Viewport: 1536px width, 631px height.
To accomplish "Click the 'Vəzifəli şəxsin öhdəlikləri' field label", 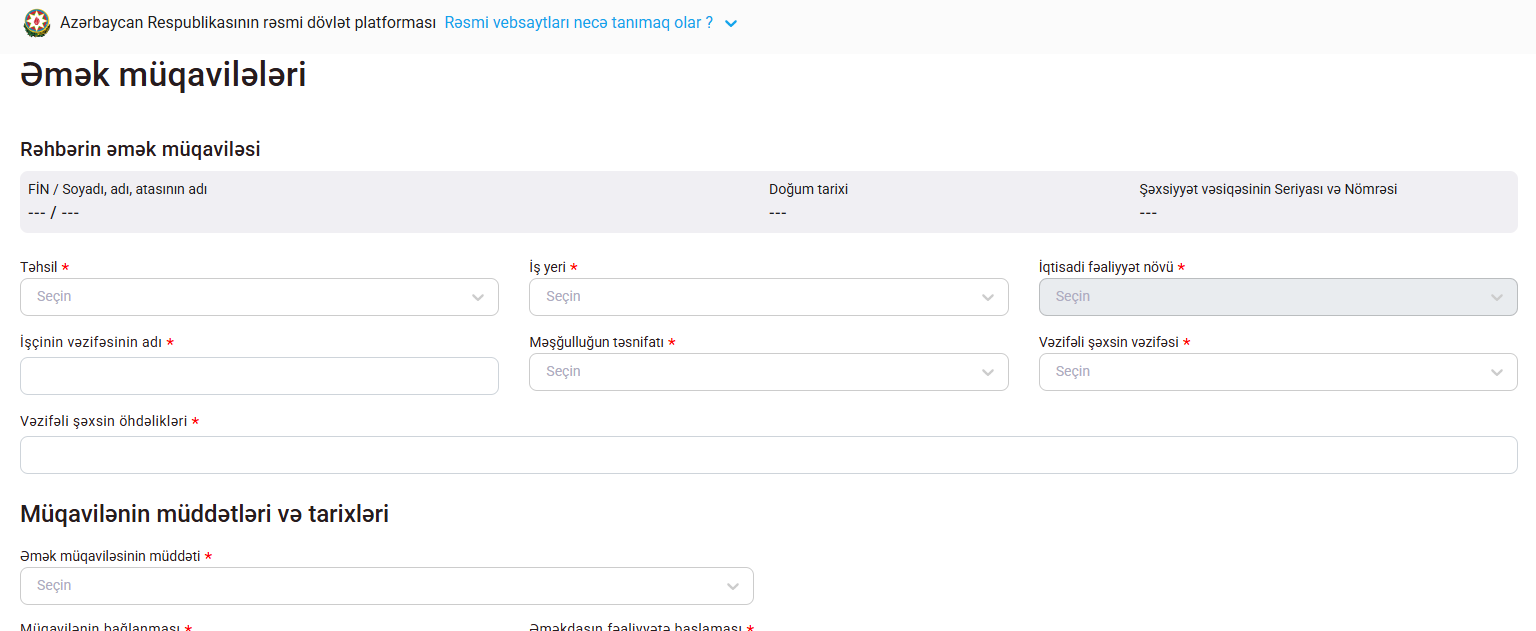I will click(103, 421).
